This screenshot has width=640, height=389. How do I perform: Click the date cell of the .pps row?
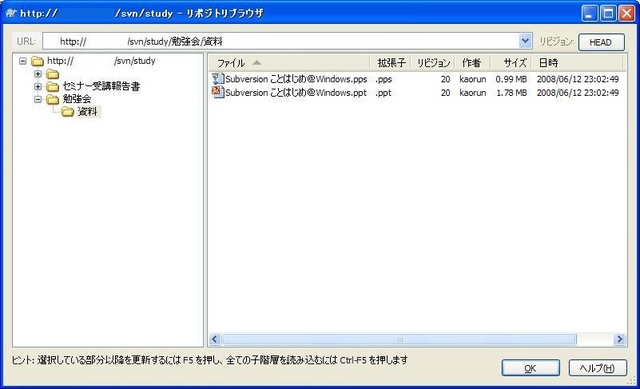coord(578,79)
